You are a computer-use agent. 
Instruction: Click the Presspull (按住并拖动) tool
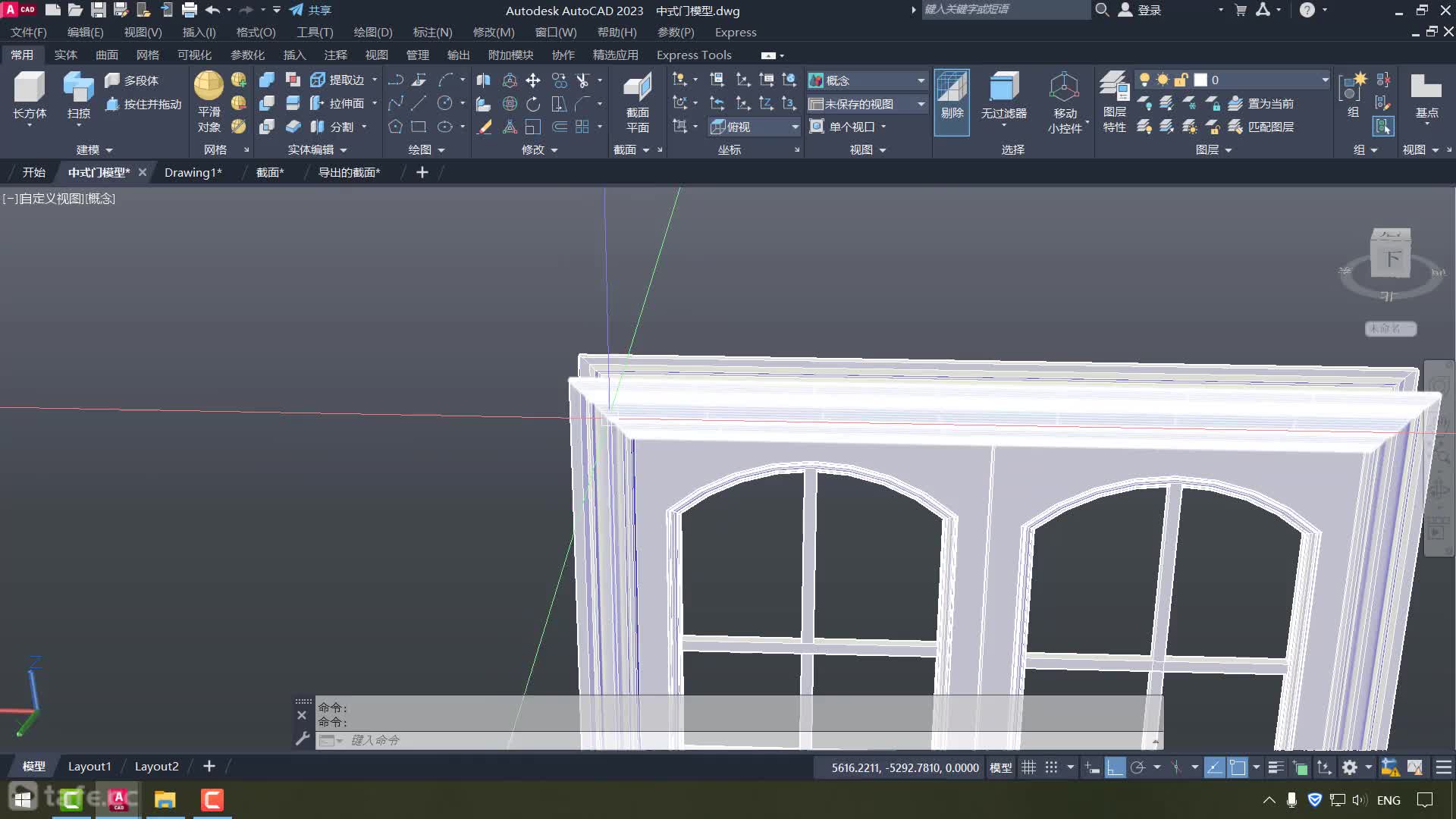pos(143,104)
